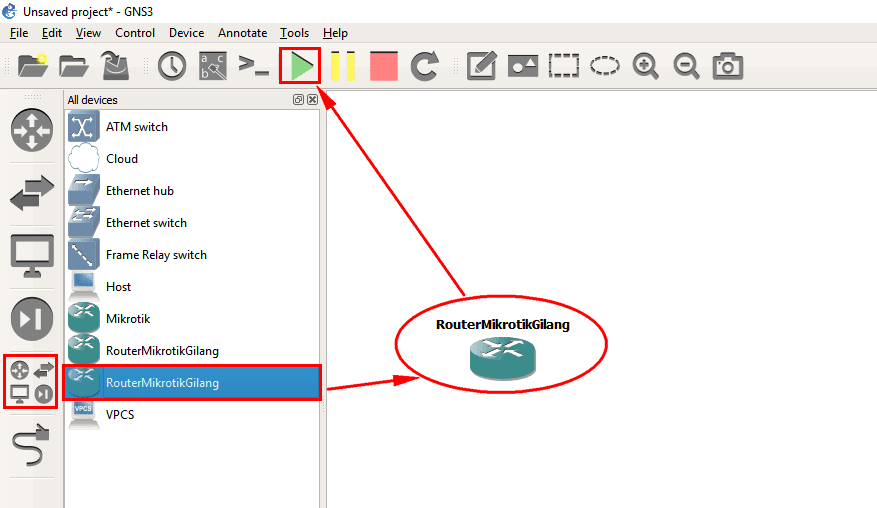Select VPCS in device list
The height and width of the screenshot is (508, 877).
point(193,415)
